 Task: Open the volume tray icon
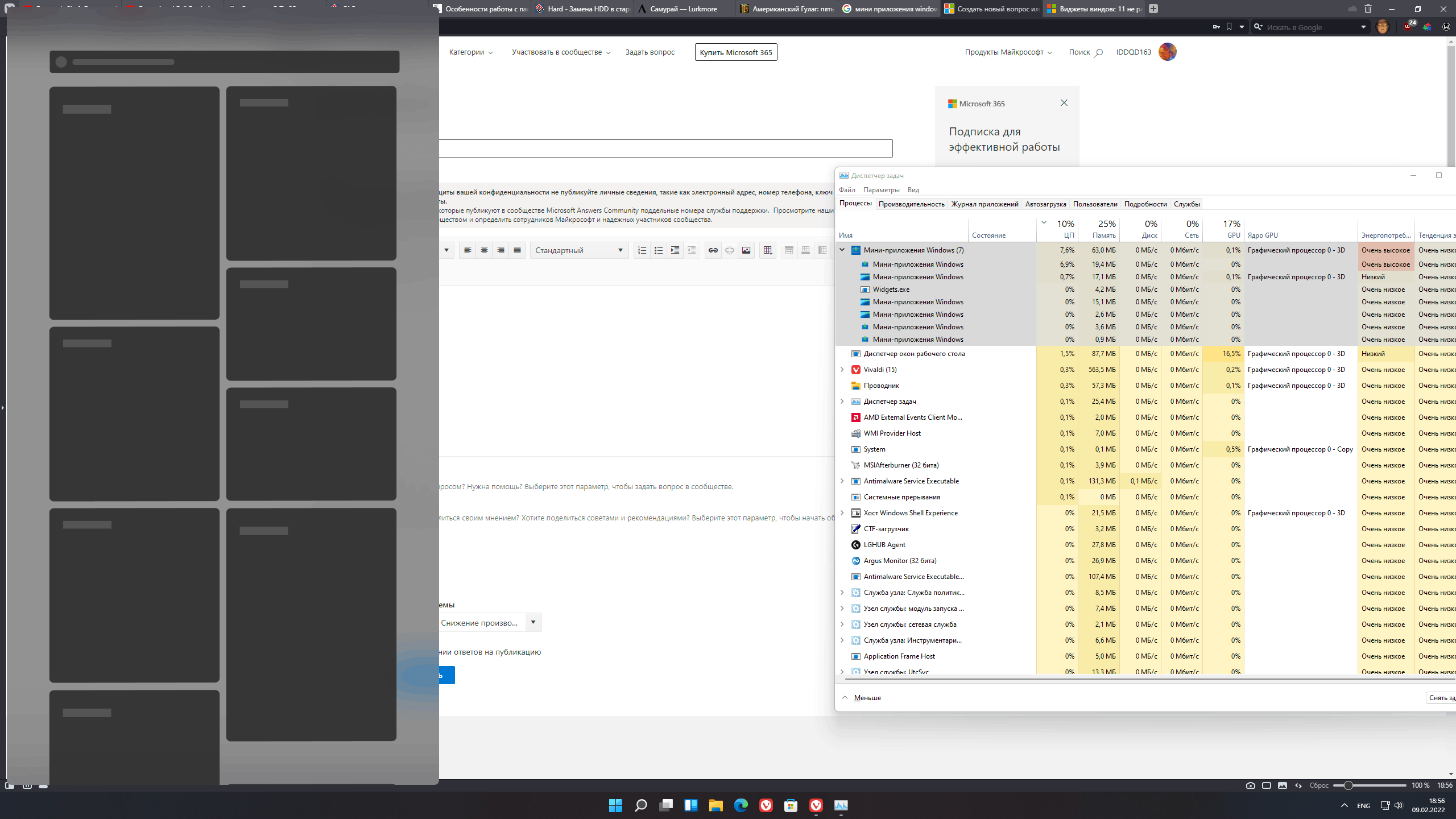[1399, 805]
